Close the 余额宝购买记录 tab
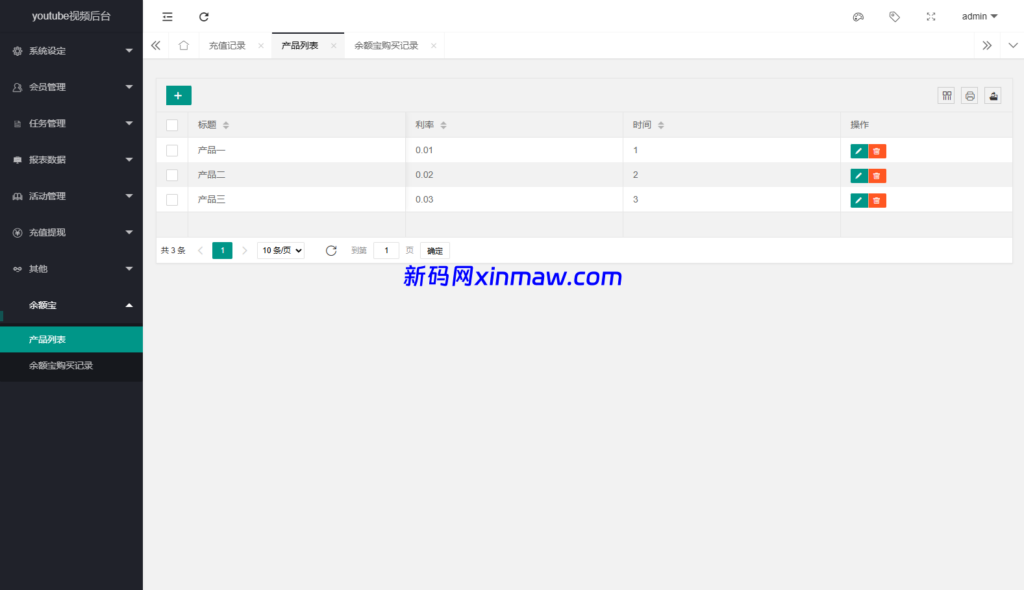Image resolution: width=1024 pixels, height=590 pixels. (x=434, y=46)
